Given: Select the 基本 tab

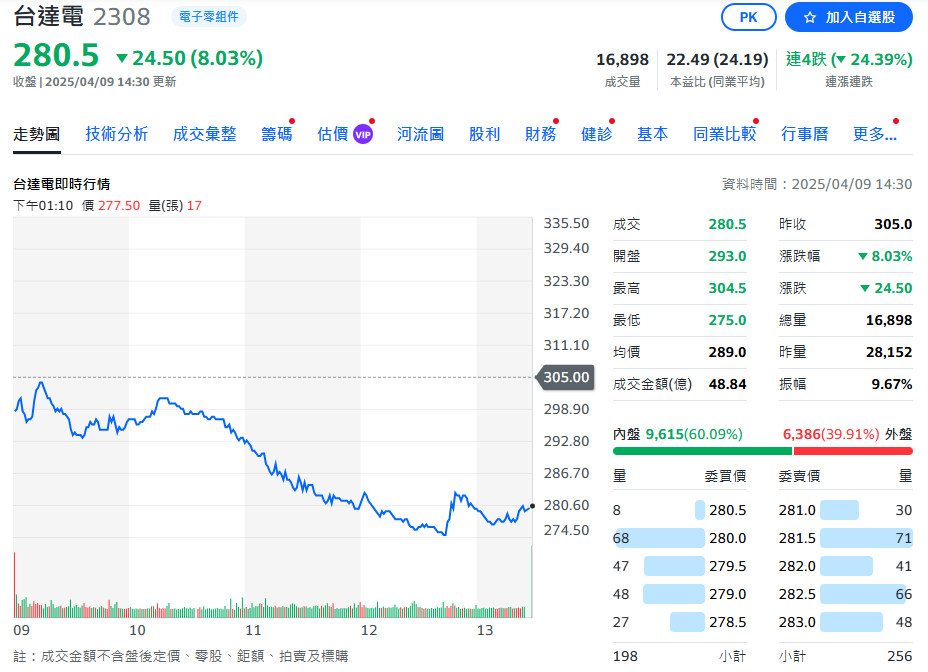Looking at the screenshot, I should click(x=653, y=134).
